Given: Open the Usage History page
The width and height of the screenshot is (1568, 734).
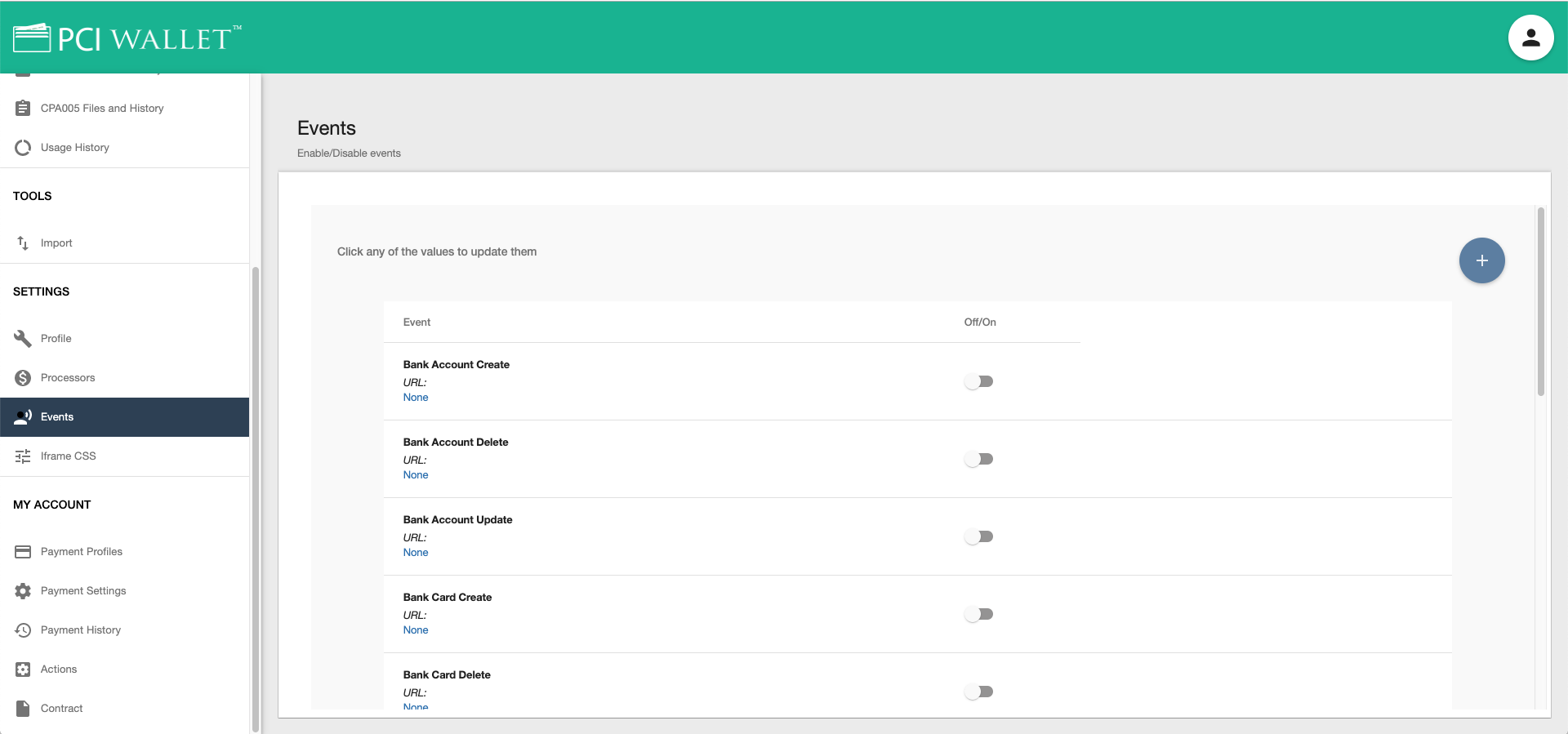Looking at the screenshot, I should tap(124, 147).
